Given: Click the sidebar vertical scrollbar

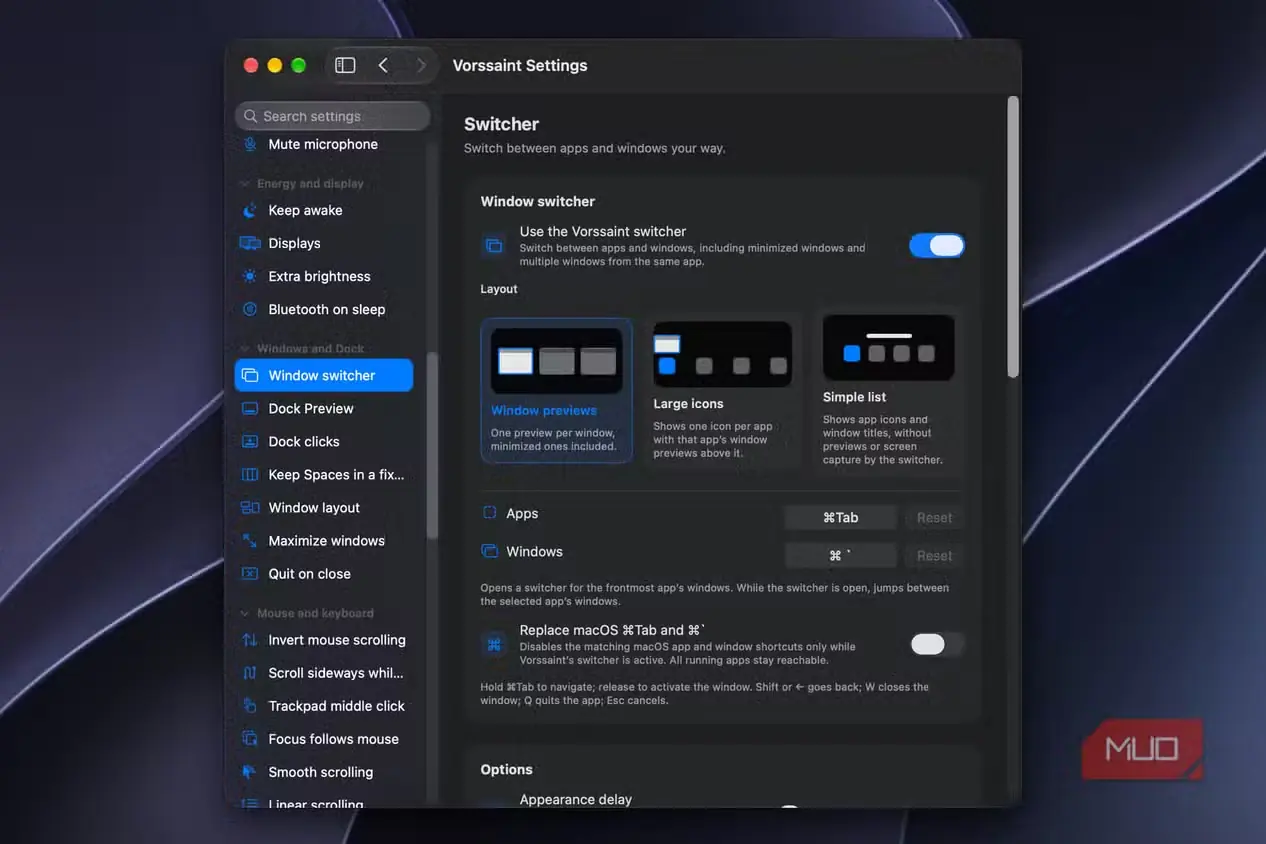Looking at the screenshot, I should point(432,445).
